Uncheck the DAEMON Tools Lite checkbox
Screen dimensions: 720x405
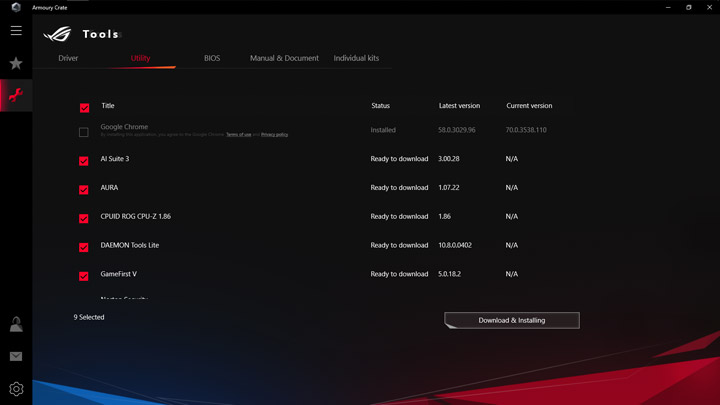[84, 248]
